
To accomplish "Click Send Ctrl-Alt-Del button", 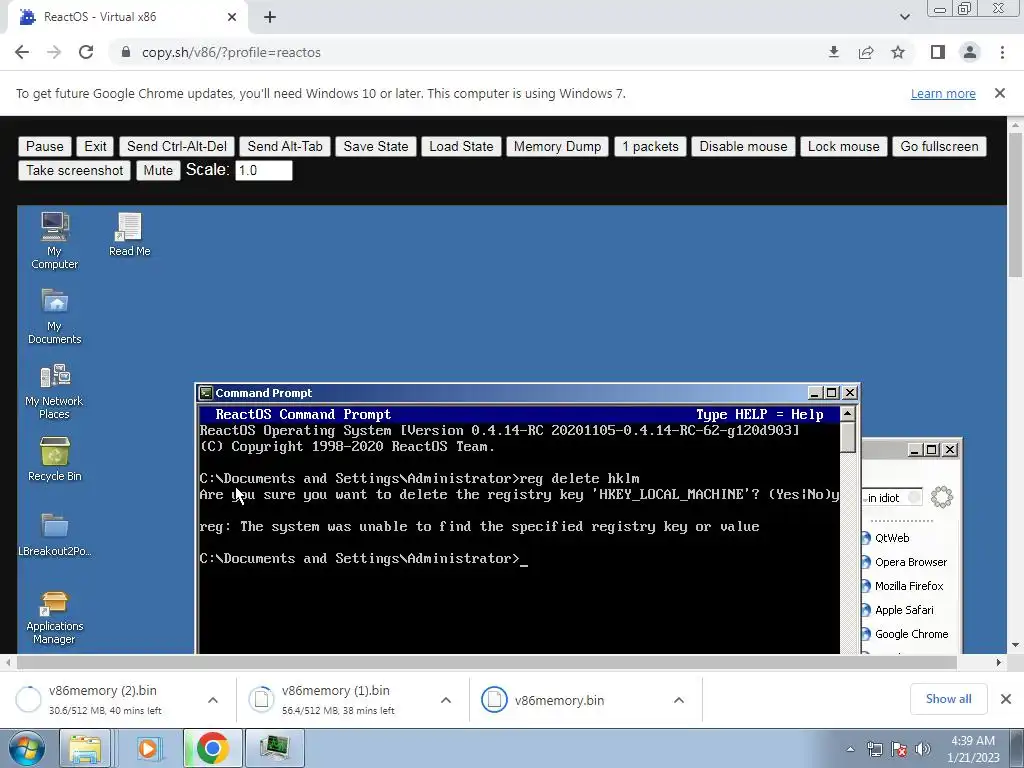I will (x=177, y=146).
